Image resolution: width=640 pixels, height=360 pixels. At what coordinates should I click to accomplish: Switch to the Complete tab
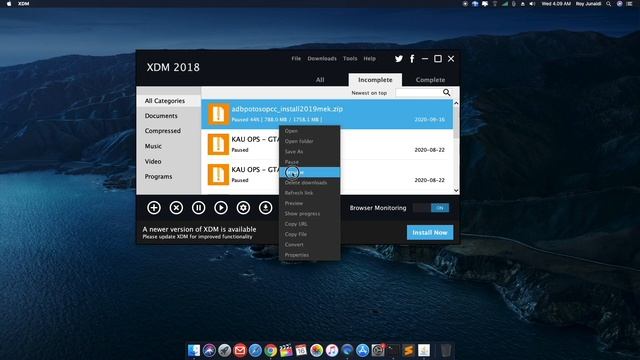coord(430,80)
